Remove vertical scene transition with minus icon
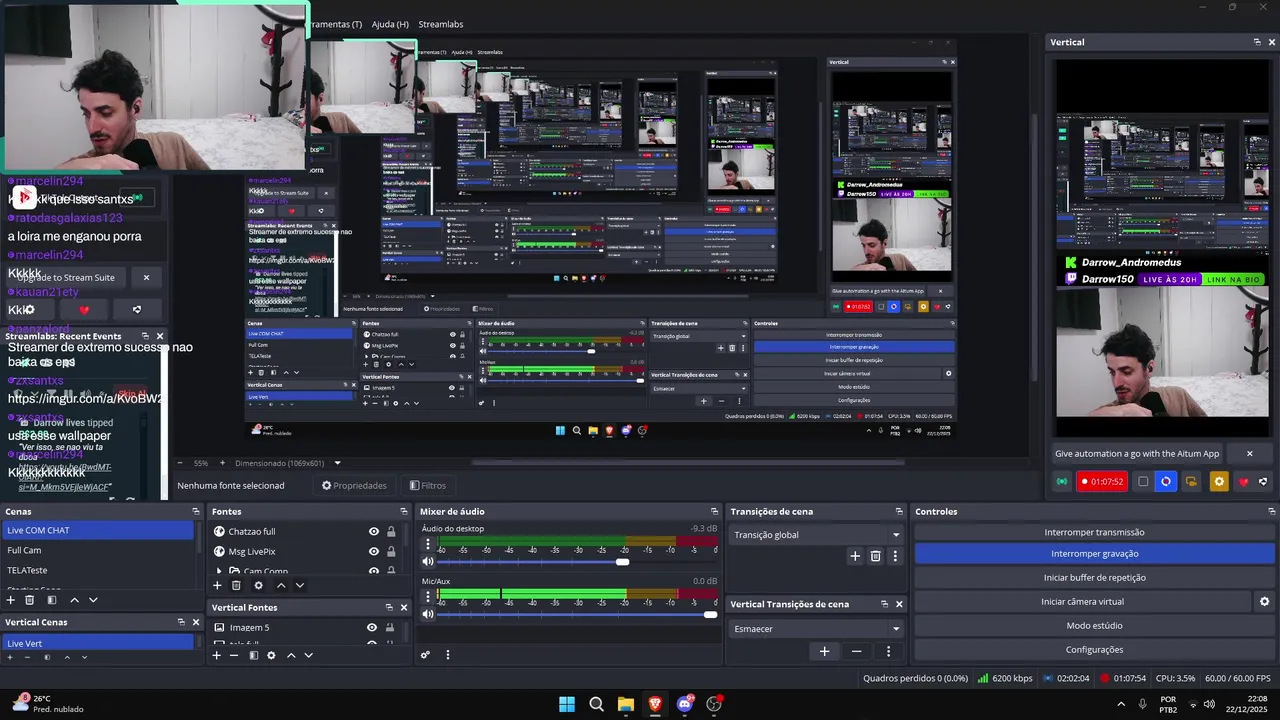 [856, 651]
